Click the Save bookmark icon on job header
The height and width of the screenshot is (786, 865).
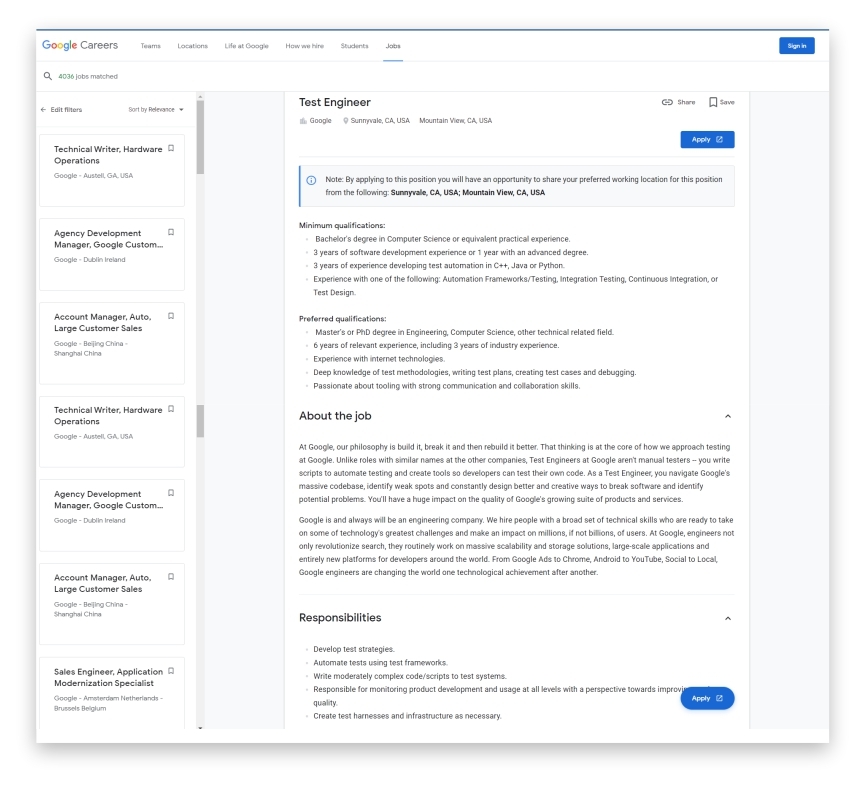tap(713, 100)
